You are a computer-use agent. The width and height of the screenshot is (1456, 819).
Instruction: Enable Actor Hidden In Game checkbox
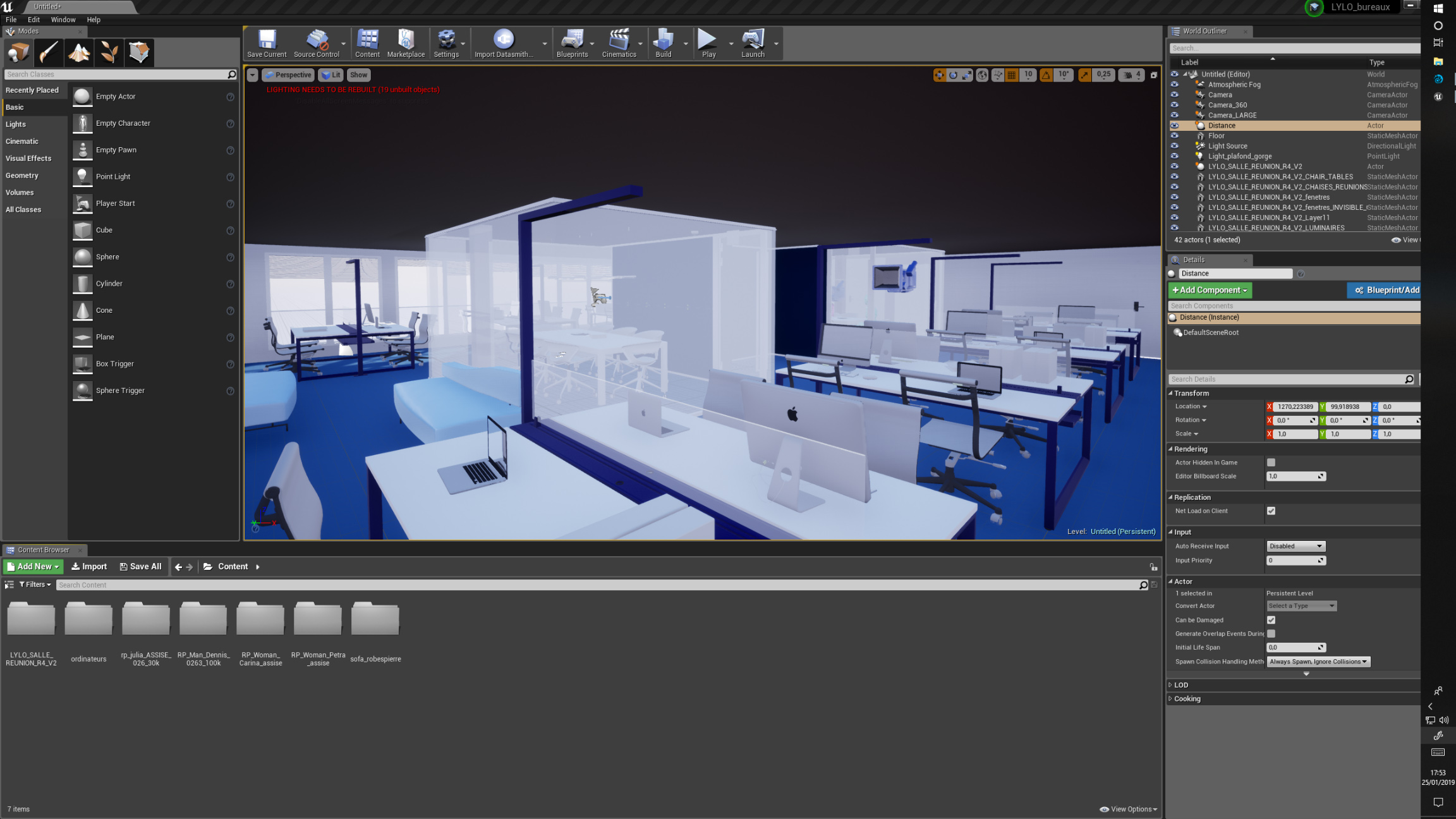[1271, 463]
